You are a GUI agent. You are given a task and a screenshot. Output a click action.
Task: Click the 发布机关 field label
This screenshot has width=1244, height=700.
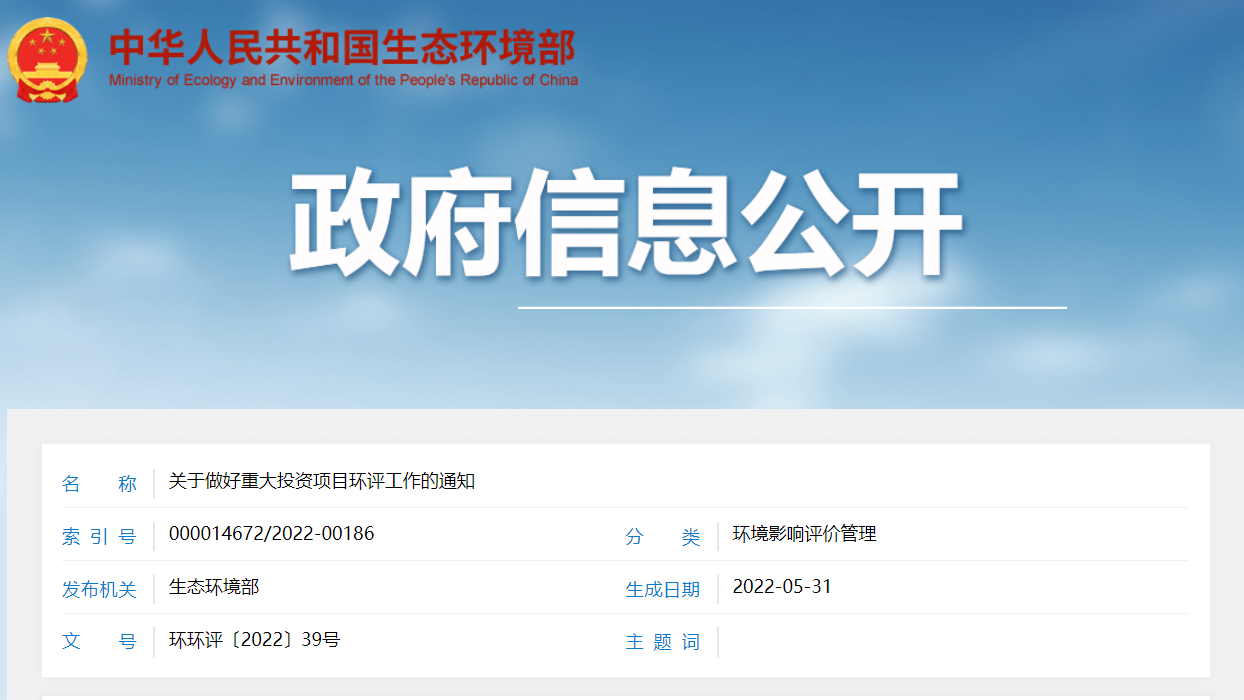(x=99, y=589)
